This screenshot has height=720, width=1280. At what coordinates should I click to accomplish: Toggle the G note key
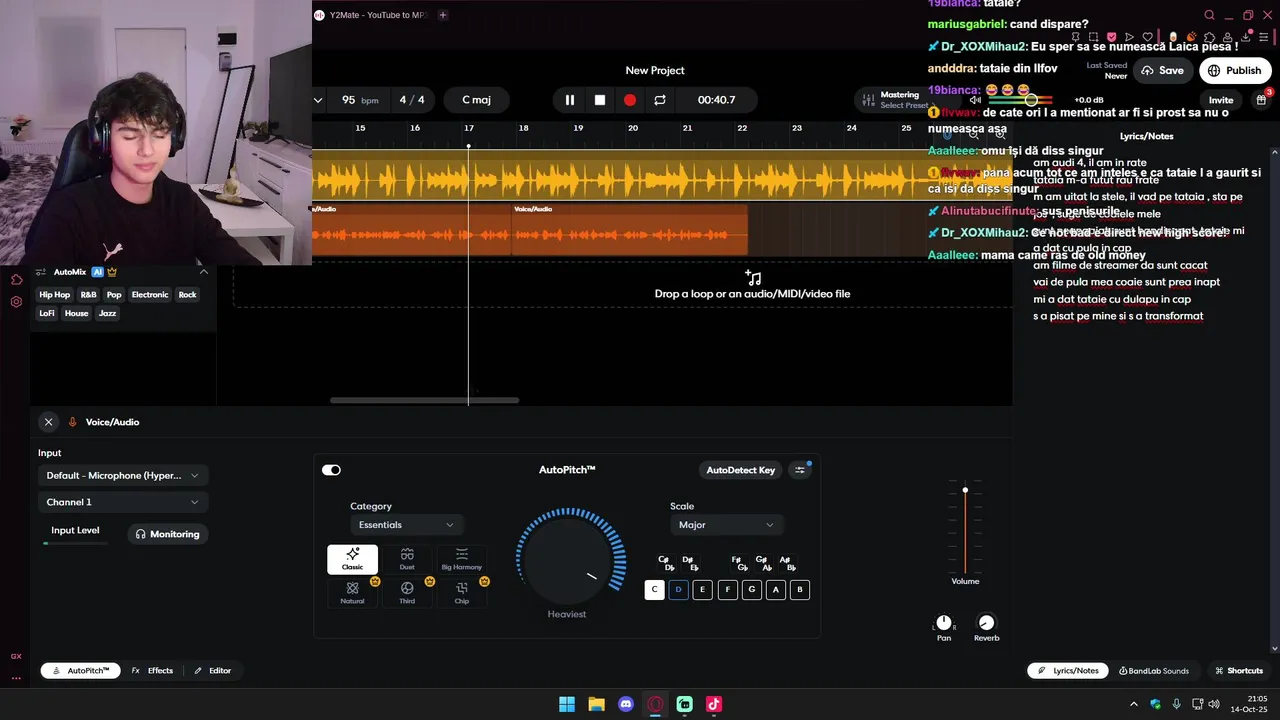751,590
